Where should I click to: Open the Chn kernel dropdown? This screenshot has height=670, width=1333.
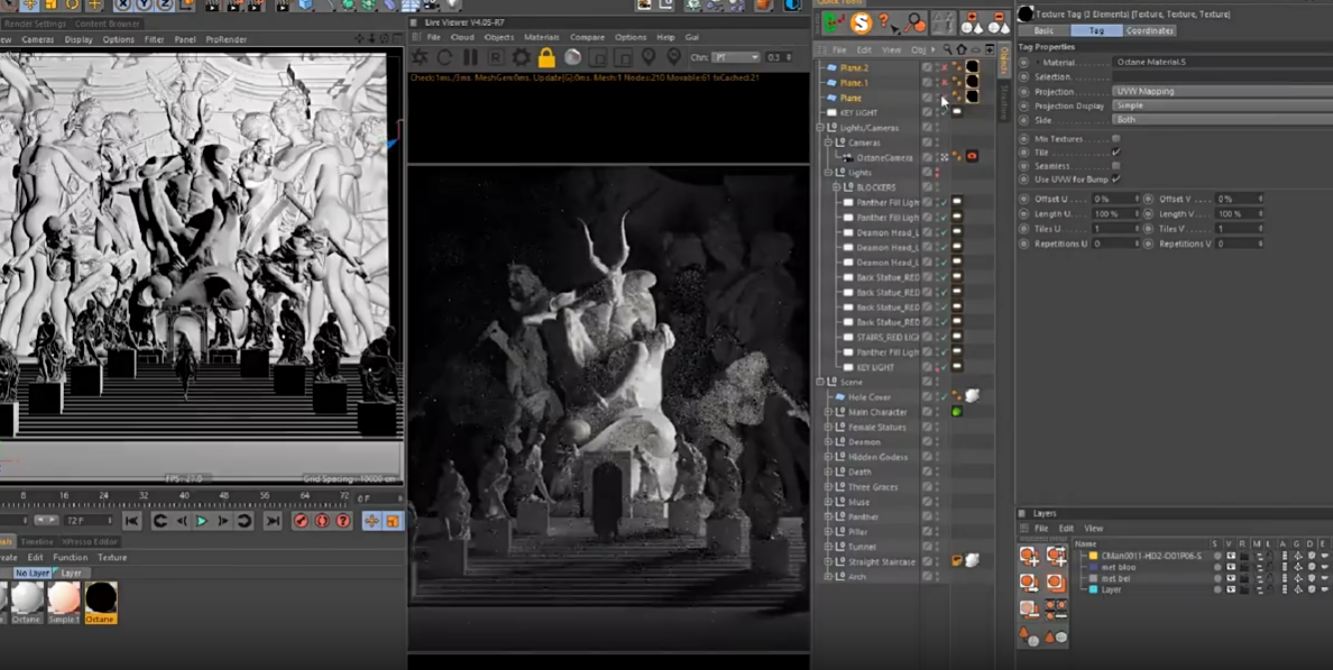pyautogui.click(x=735, y=58)
